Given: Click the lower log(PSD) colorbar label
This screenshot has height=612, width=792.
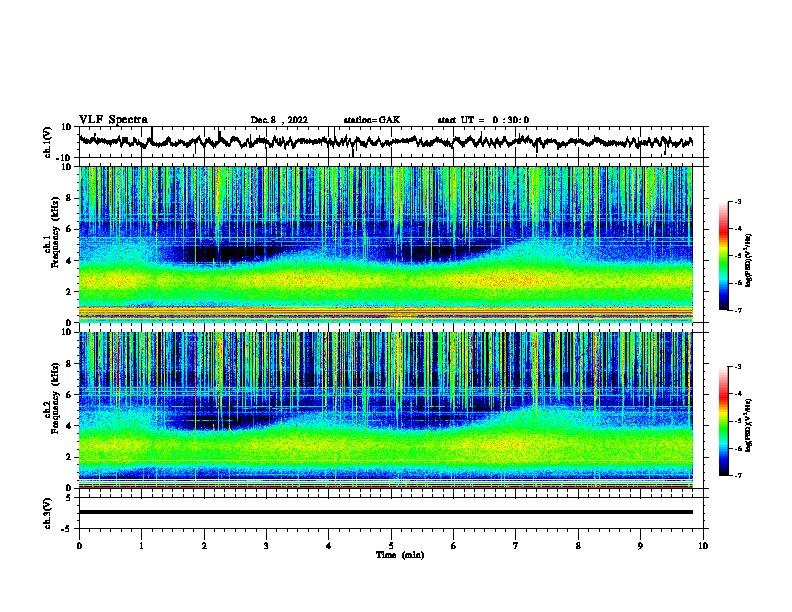Looking at the screenshot, I should [748, 425].
